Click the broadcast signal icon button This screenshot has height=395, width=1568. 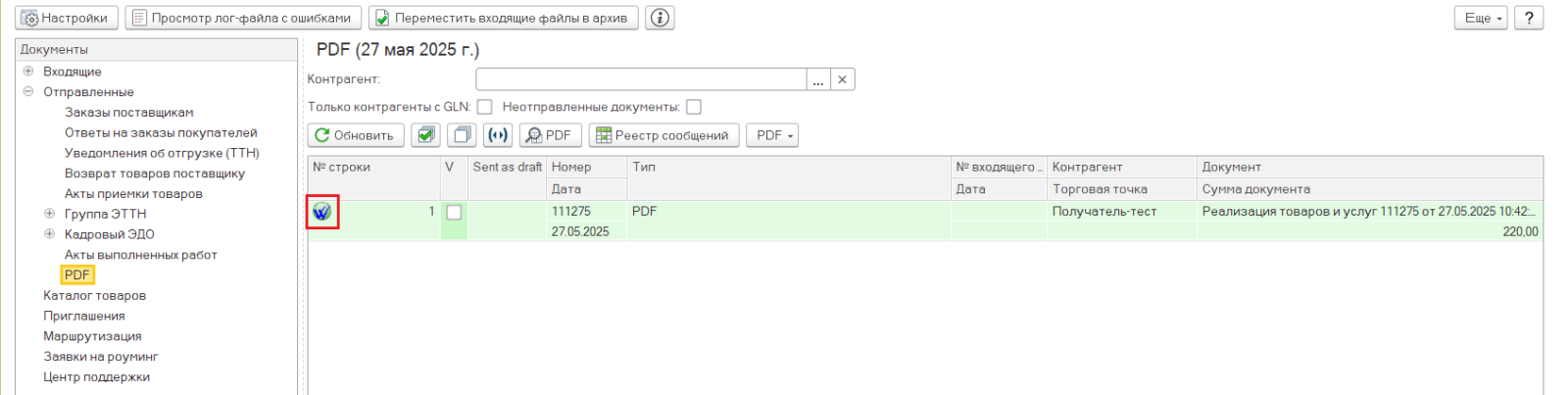pos(498,135)
